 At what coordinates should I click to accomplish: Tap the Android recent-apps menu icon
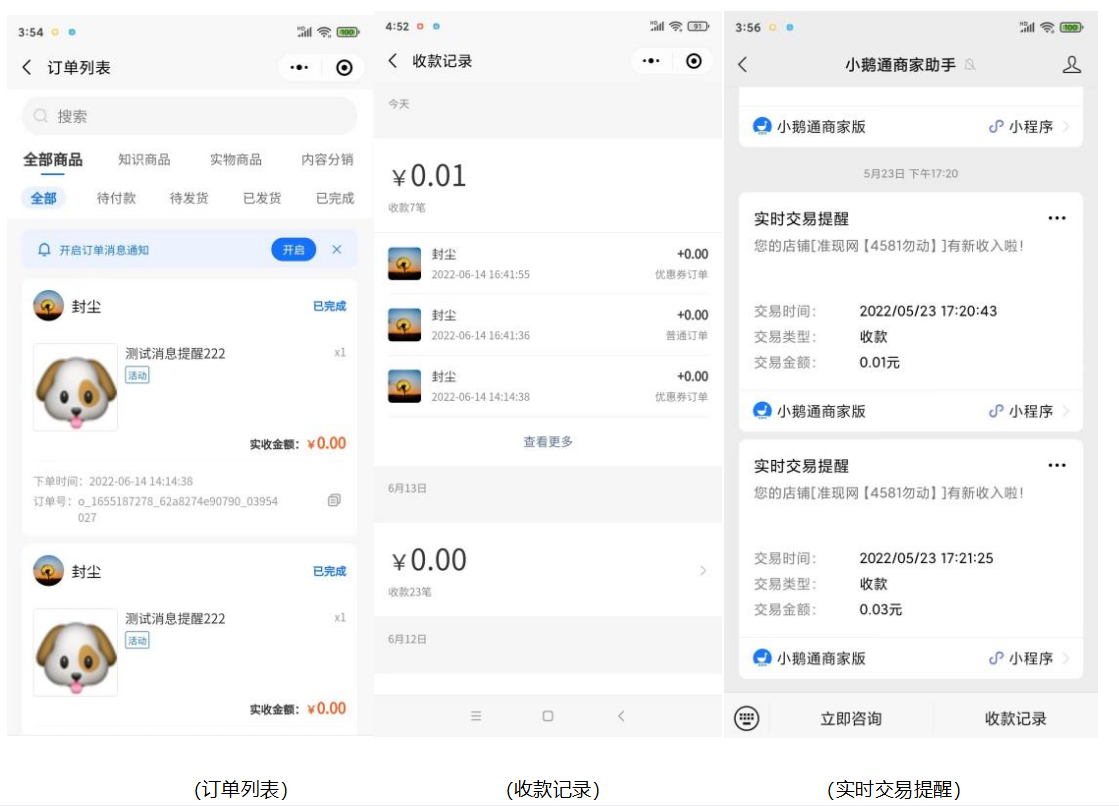(476, 715)
